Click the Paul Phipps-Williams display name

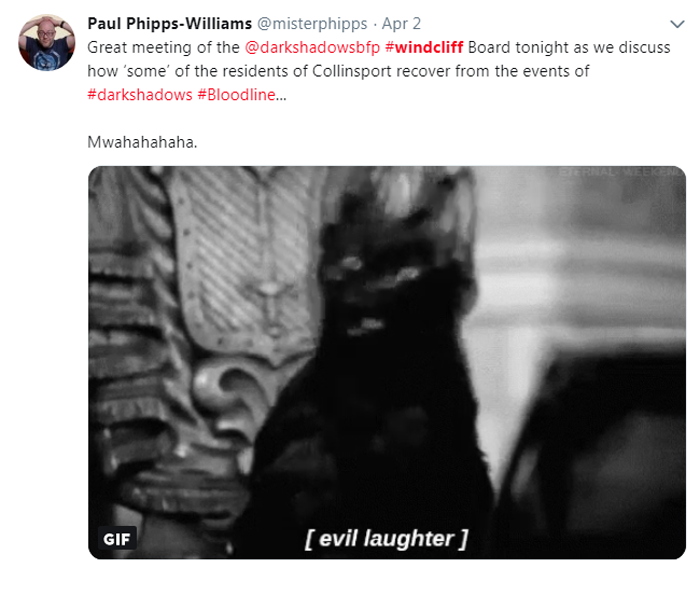point(170,24)
